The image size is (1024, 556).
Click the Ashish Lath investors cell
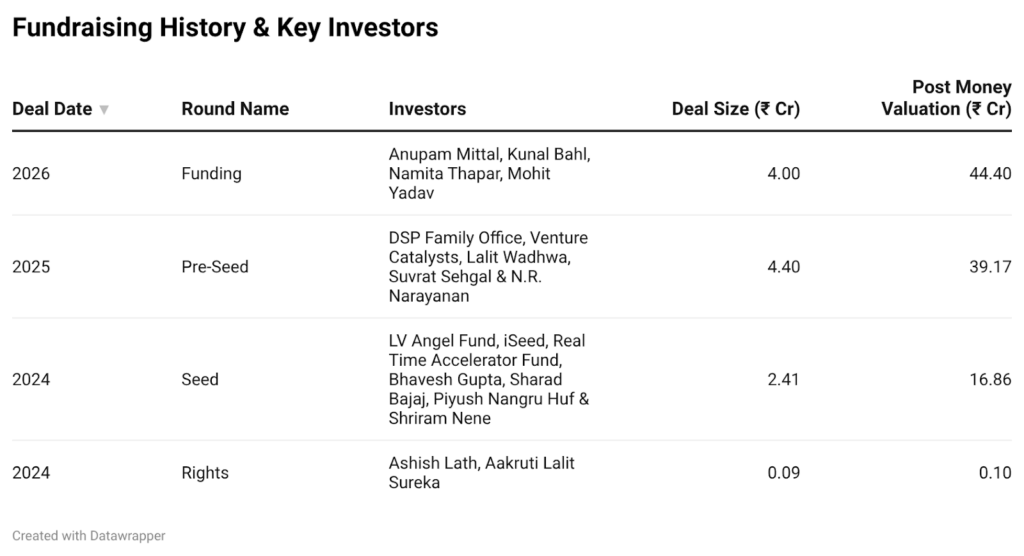click(x=481, y=472)
